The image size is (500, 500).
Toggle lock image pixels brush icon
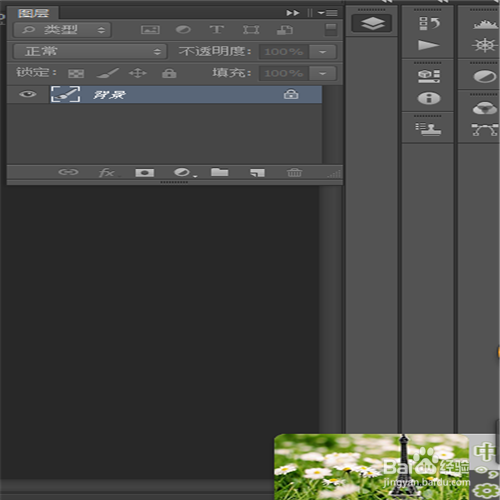point(107,73)
